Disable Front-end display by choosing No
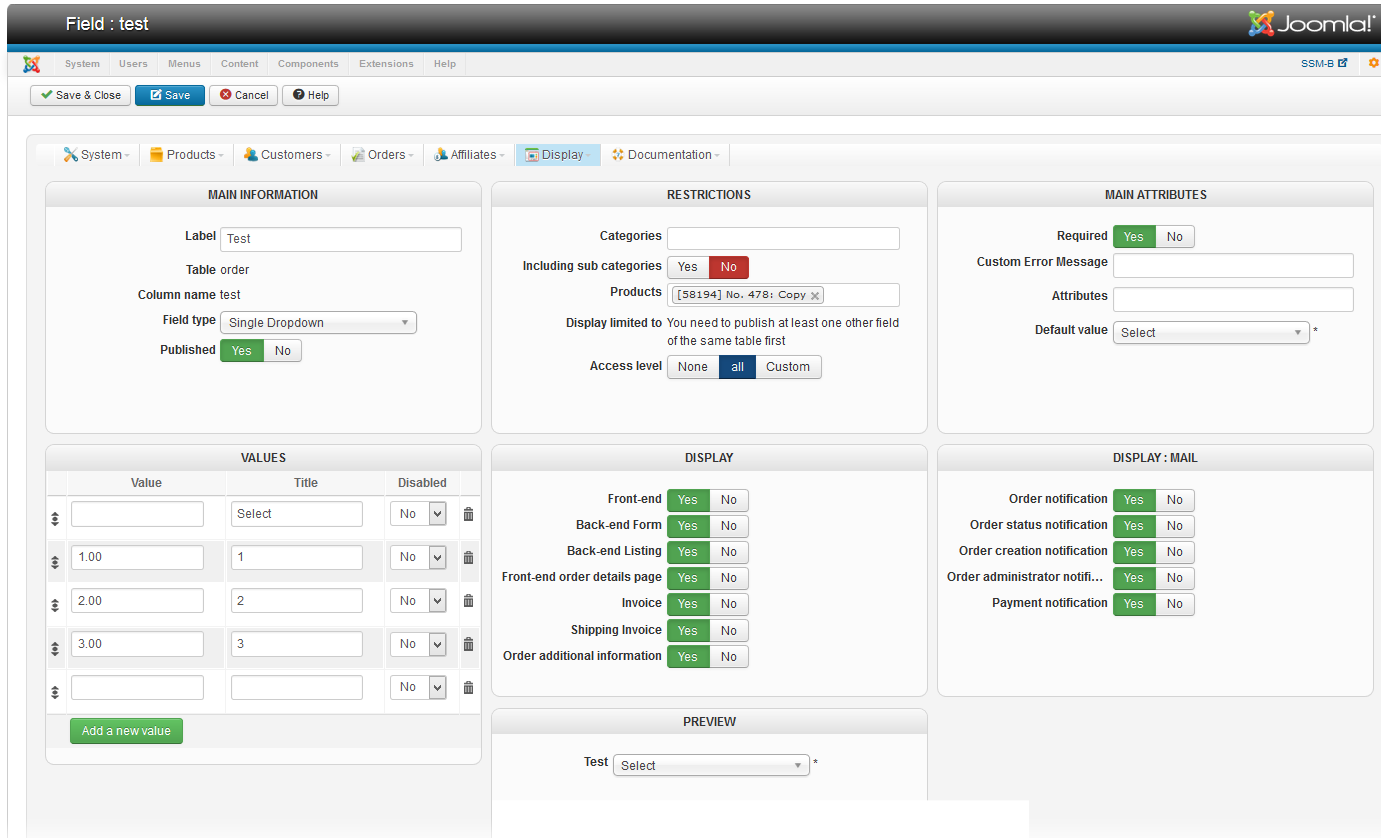 tap(729, 500)
